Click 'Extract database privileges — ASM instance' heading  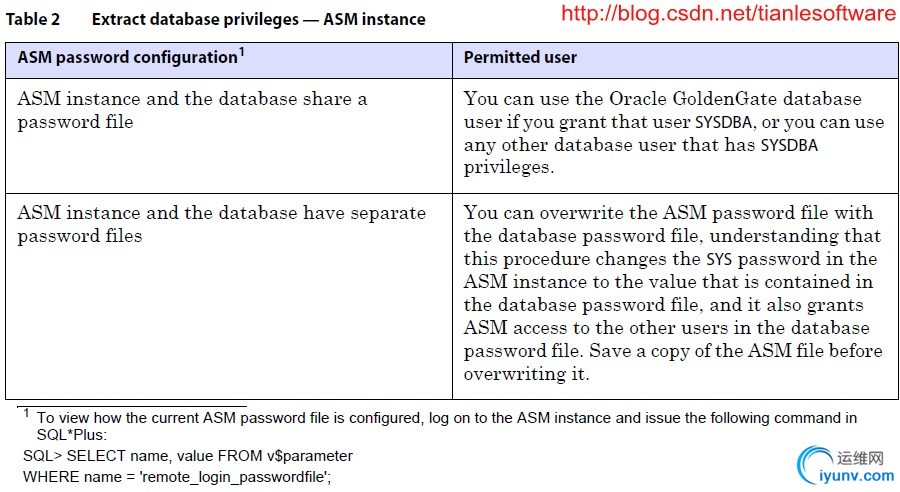(x=258, y=19)
